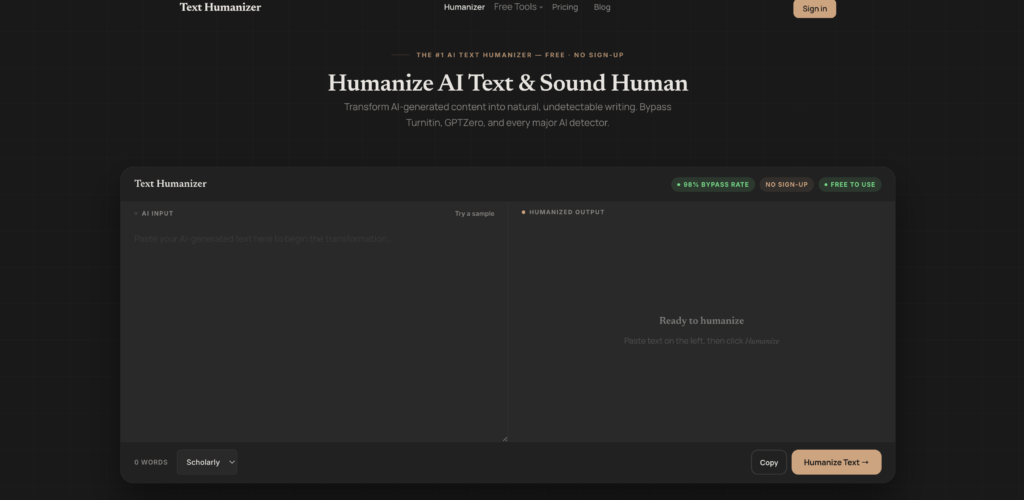This screenshot has width=1024, height=500.
Task: Open the Scholarly tone dropdown
Action: 207,462
